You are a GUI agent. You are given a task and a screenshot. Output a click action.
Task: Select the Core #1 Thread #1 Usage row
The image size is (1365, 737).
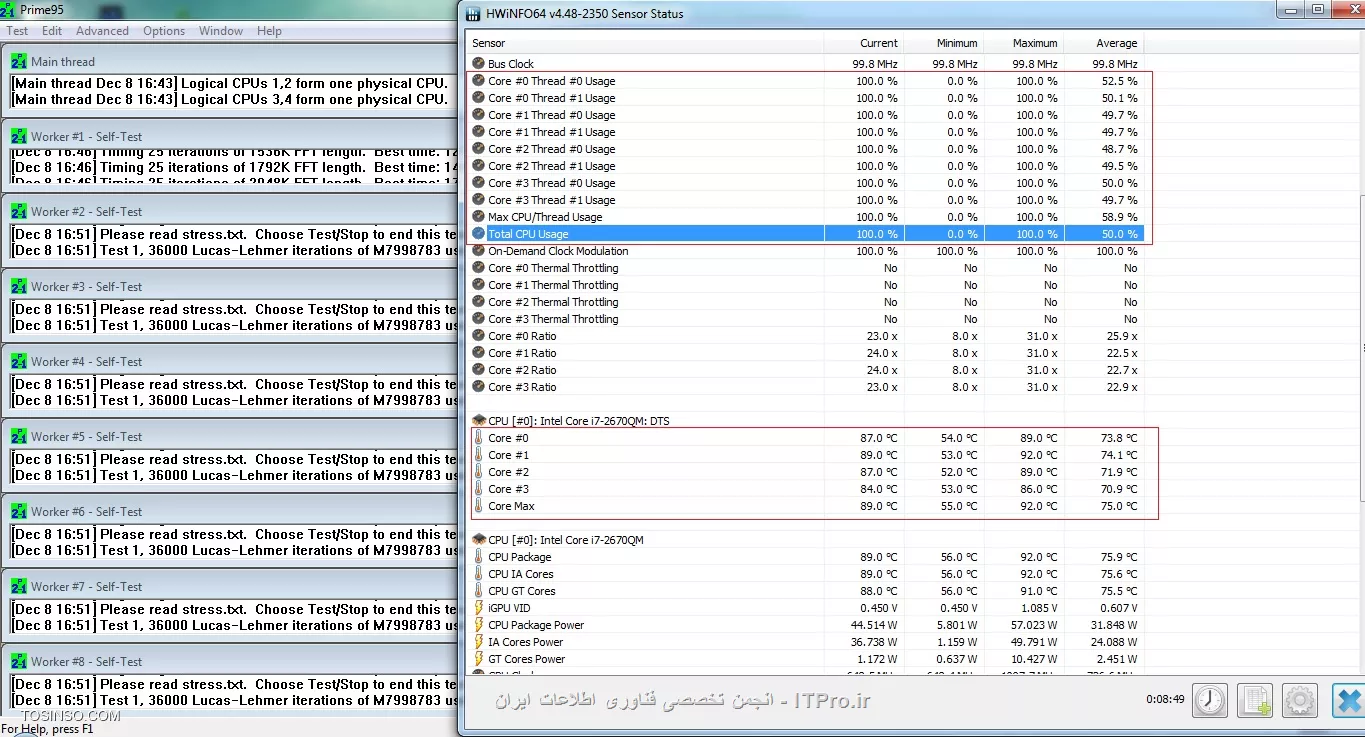point(806,132)
